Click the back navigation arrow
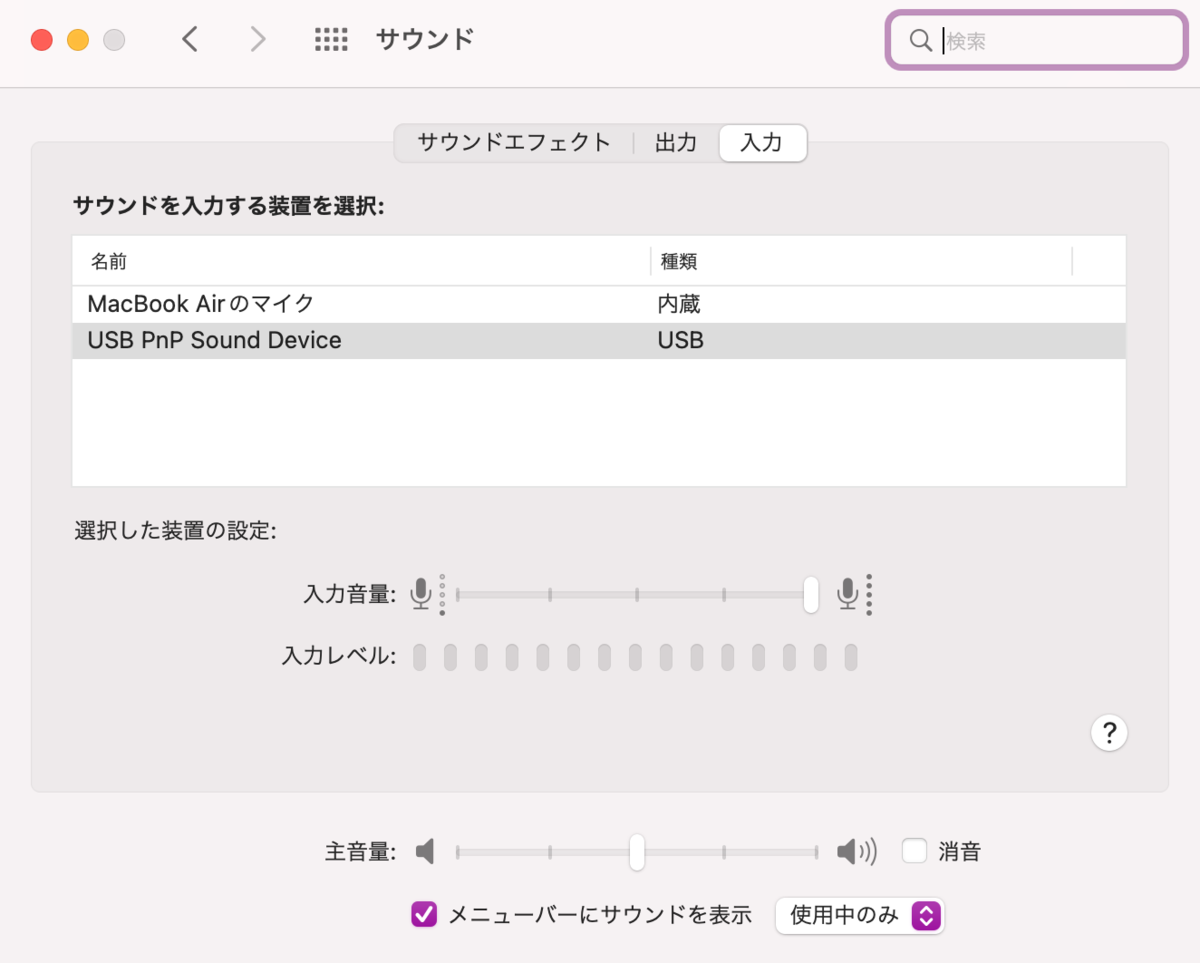Screen dimensions: 1200x963 tap(190, 38)
